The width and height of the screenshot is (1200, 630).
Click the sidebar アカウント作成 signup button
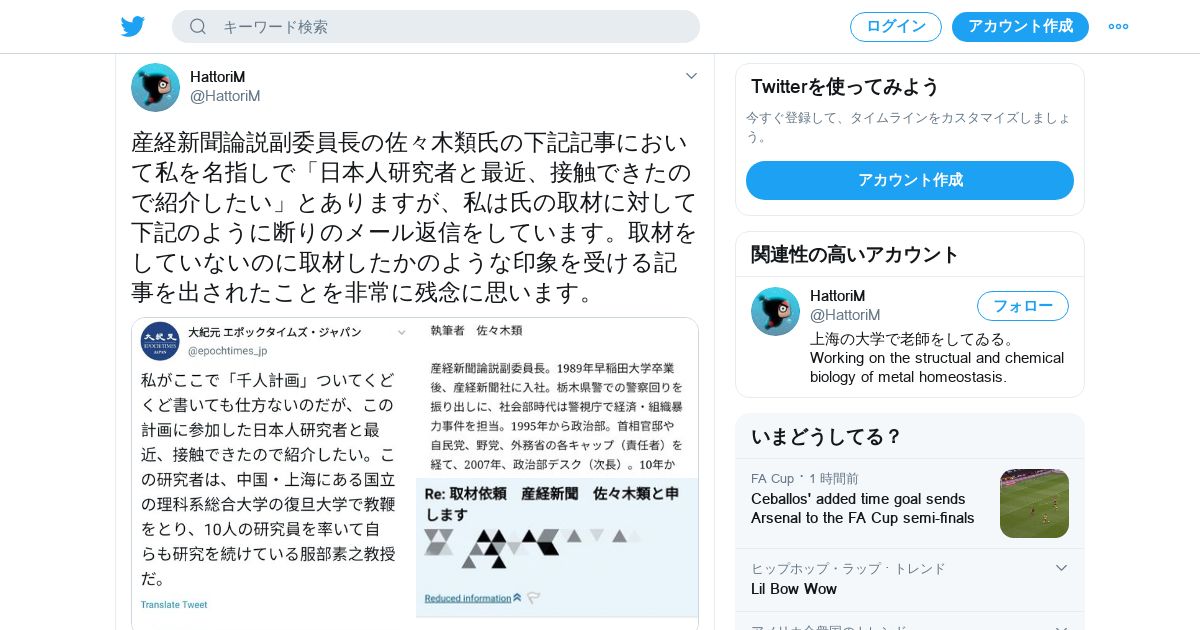(910, 180)
